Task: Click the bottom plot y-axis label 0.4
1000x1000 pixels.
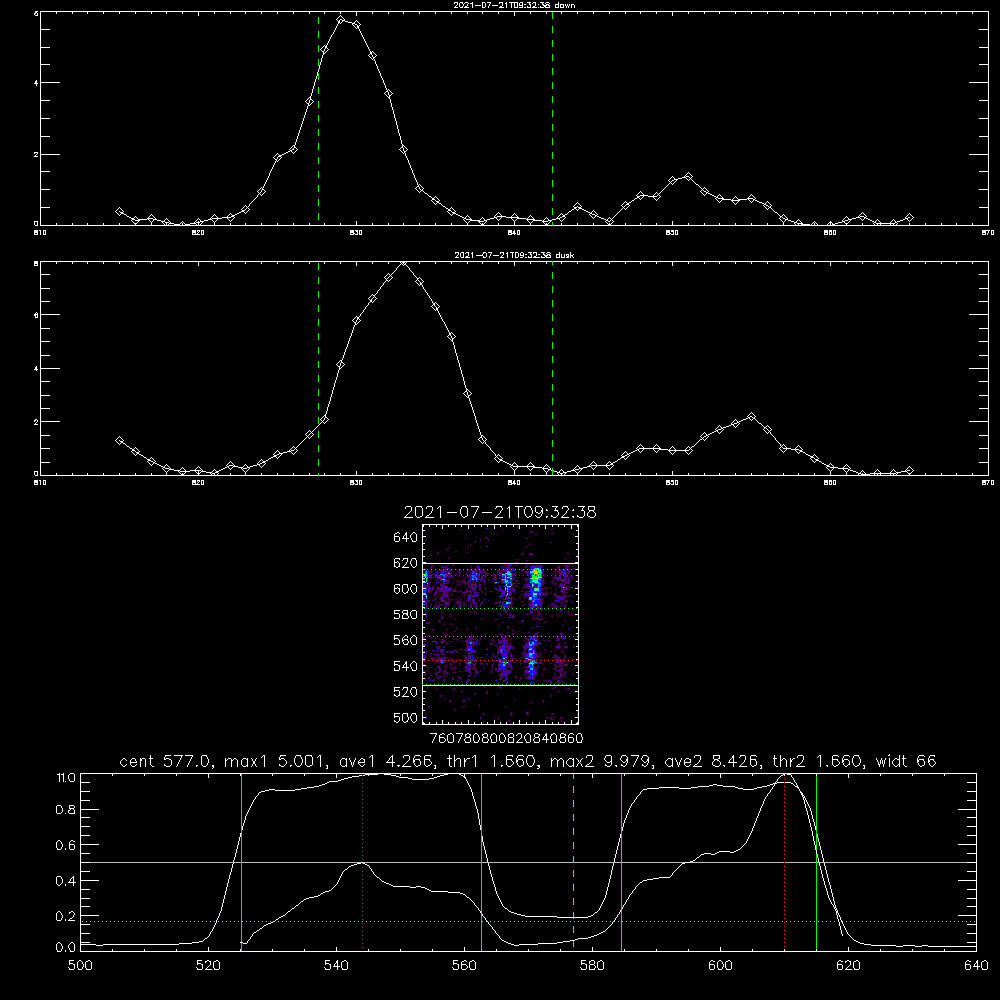Action: [x=66, y=881]
